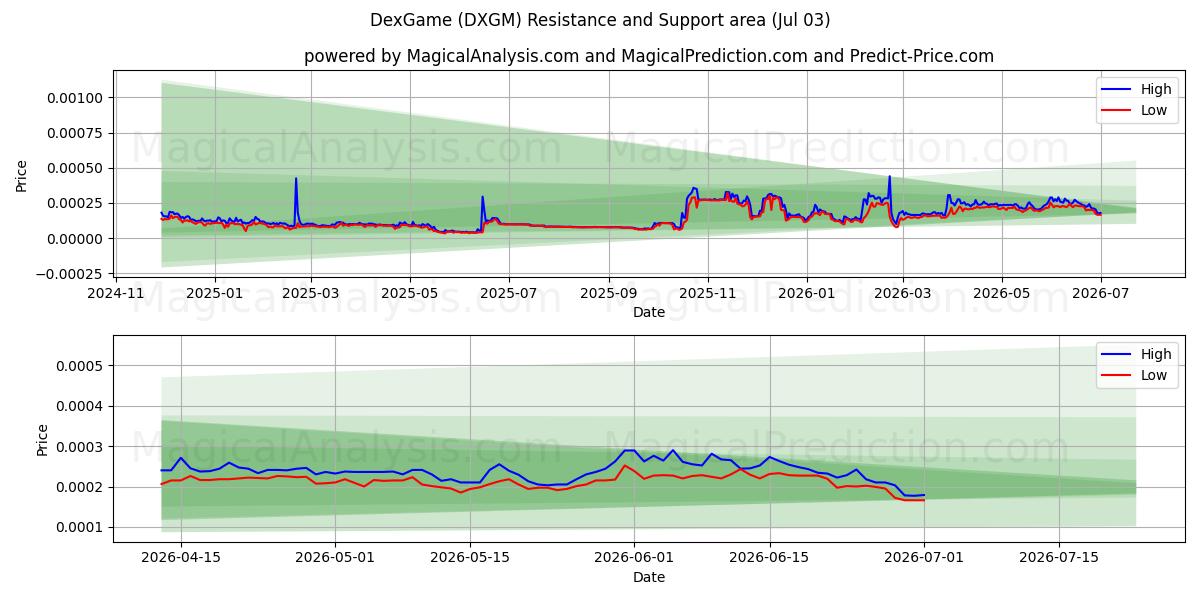Image resolution: width=1200 pixels, height=600 pixels.
Task: Click the 'Price' y-axis label of bottom chart
Action: (x=42, y=440)
